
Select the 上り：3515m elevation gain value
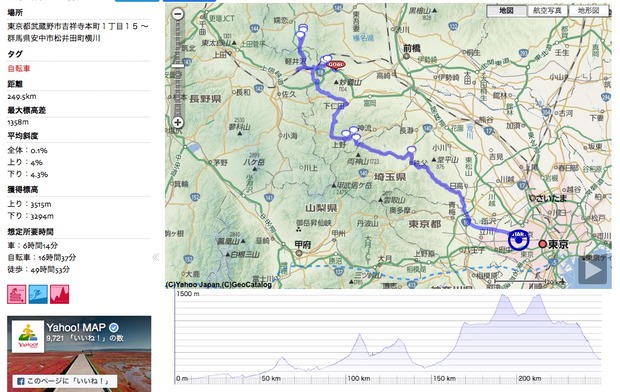30,204
